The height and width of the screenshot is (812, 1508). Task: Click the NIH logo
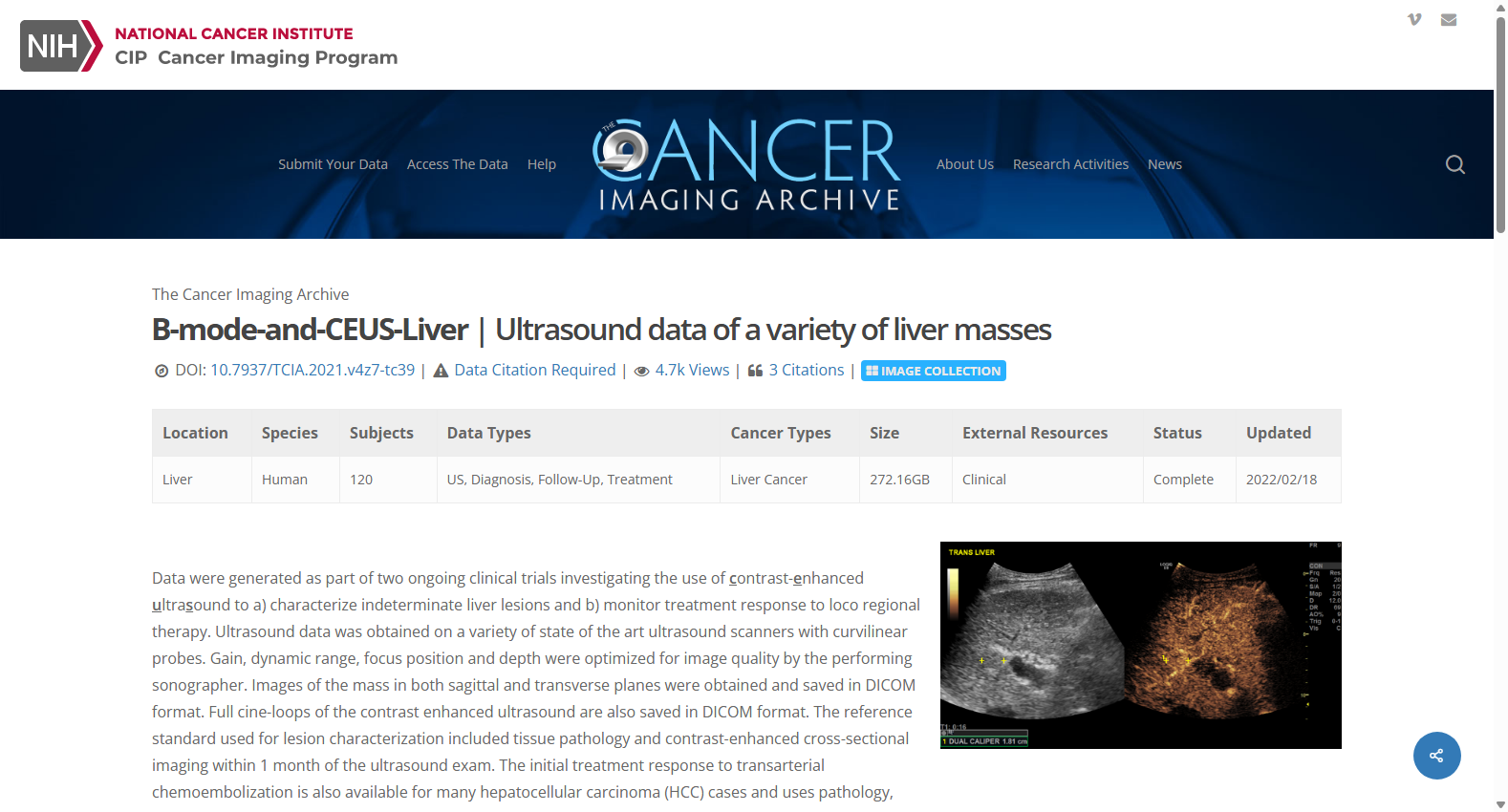(x=61, y=46)
